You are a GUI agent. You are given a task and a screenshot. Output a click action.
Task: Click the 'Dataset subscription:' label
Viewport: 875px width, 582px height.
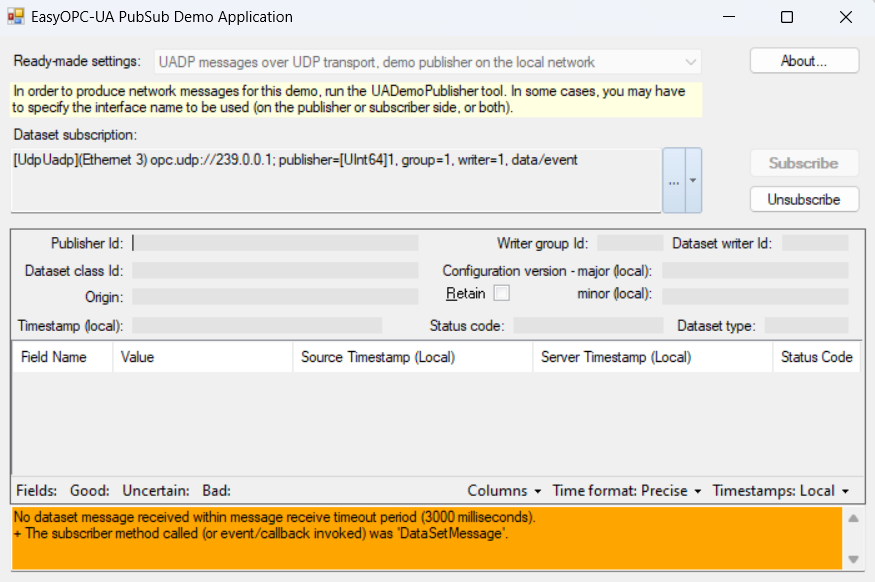[x=75, y=134]
